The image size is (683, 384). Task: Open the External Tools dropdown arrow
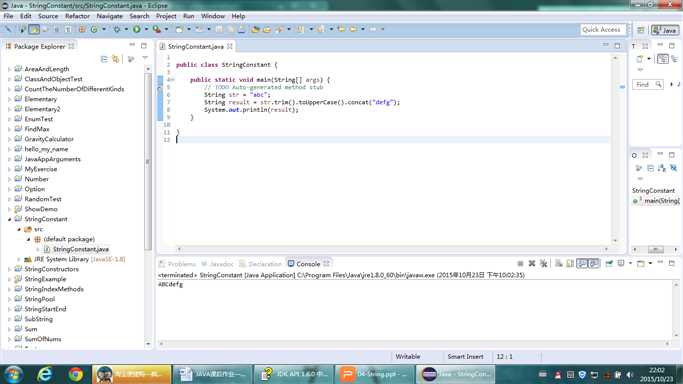[x=166, y=29]
